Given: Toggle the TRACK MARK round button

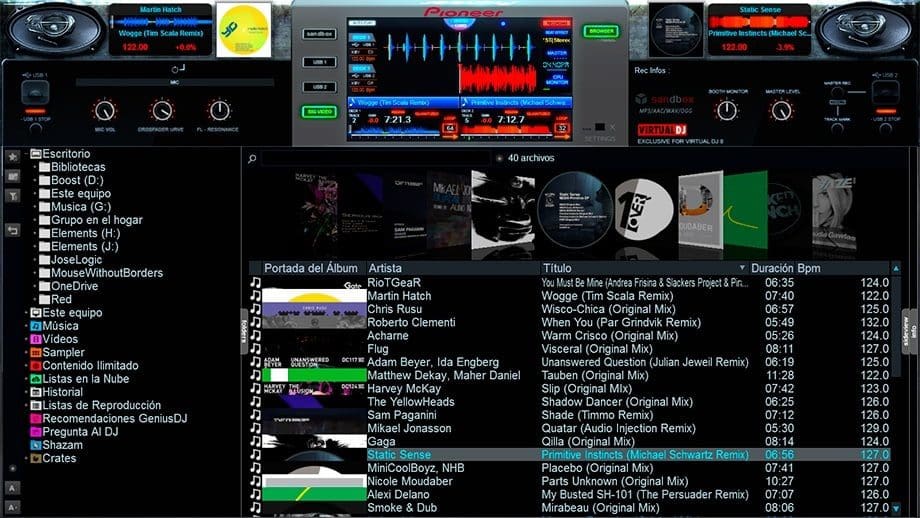Looking at the screenshot, I should click(837, 129).
